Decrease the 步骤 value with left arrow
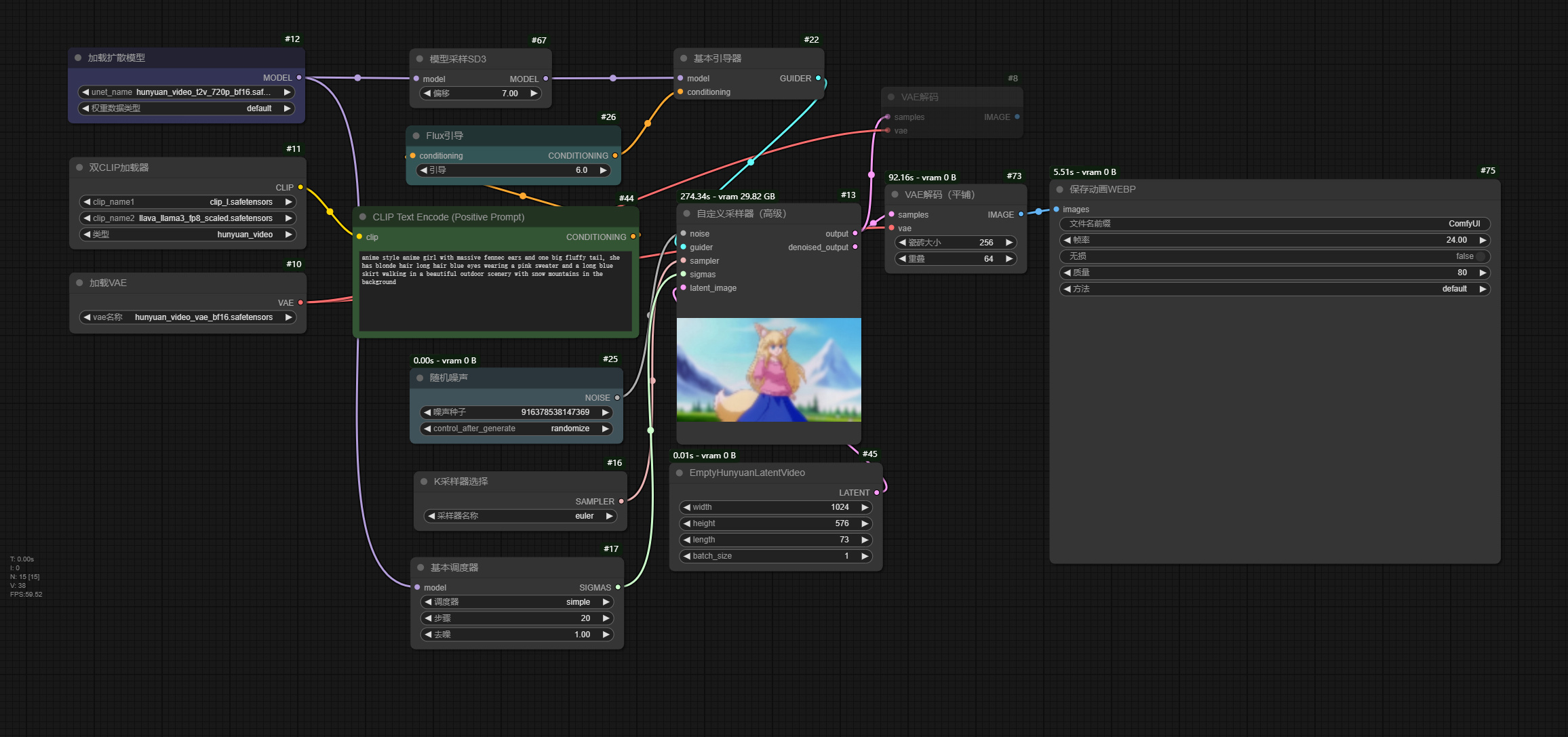 [427, 618]
